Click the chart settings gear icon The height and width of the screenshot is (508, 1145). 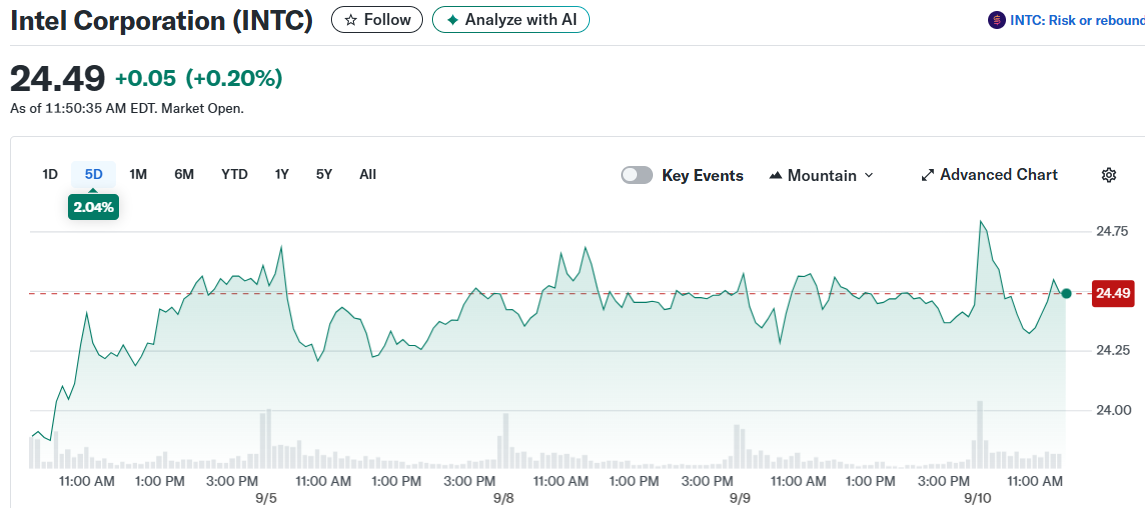tap(1108, 175)
